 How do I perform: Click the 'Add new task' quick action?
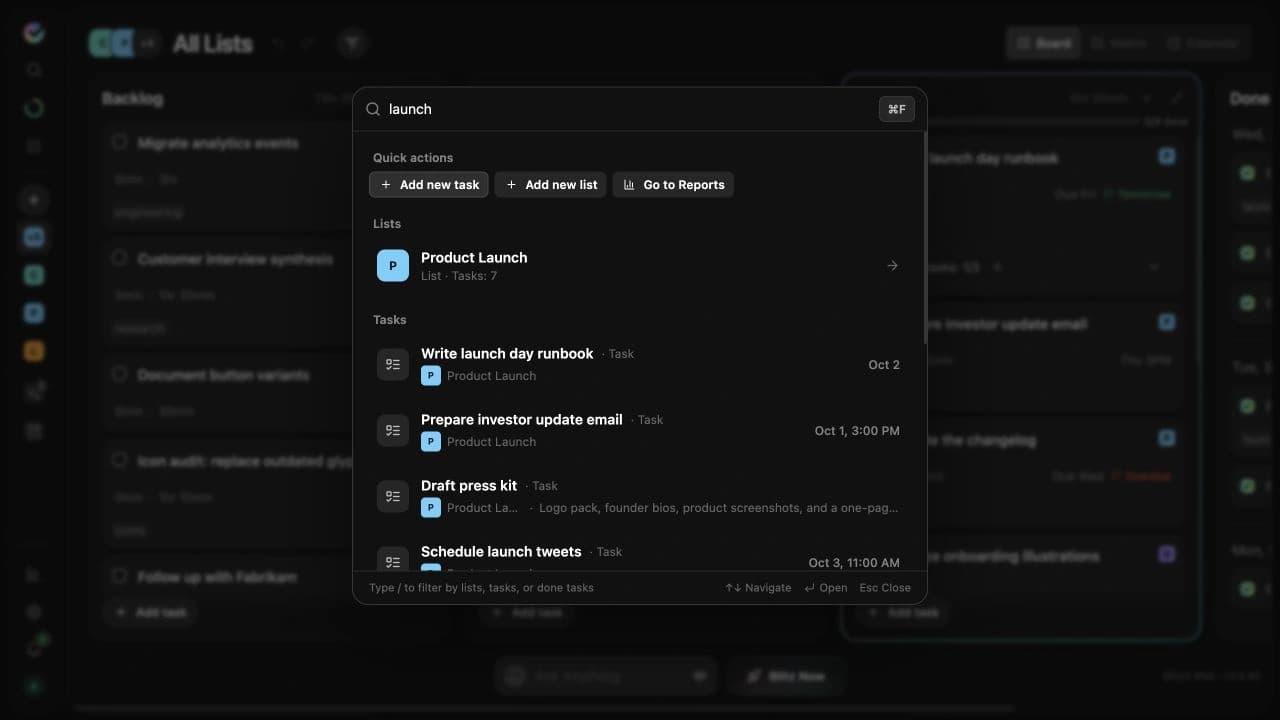429,184
